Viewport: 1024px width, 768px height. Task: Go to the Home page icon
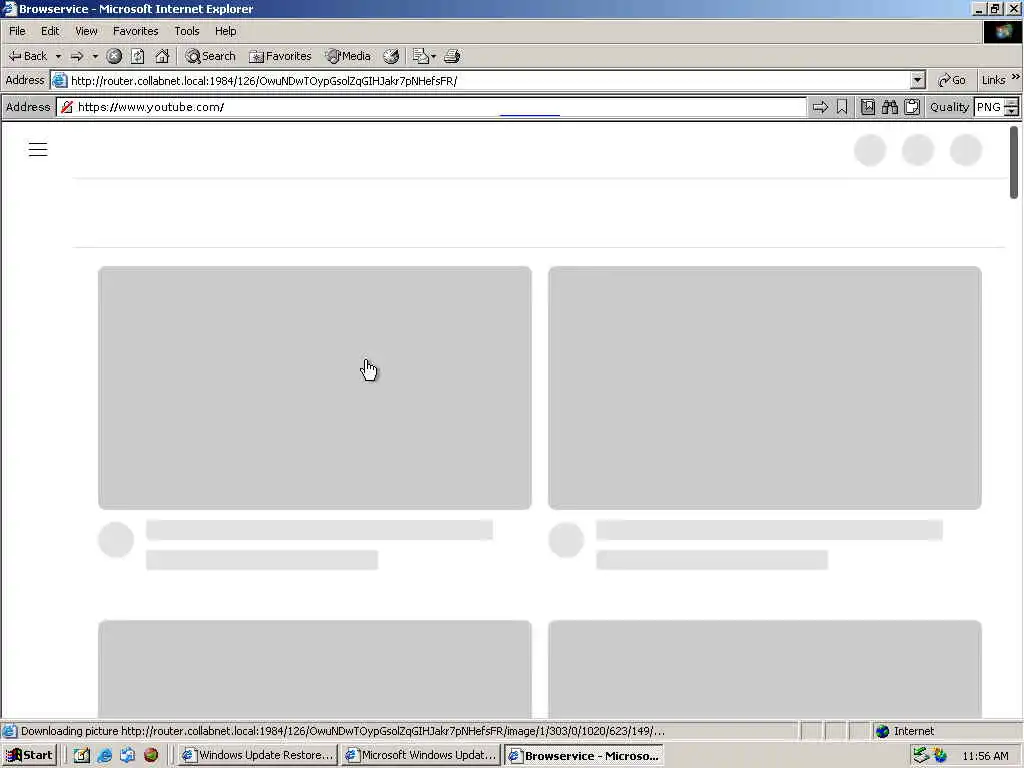coord(162,56)
